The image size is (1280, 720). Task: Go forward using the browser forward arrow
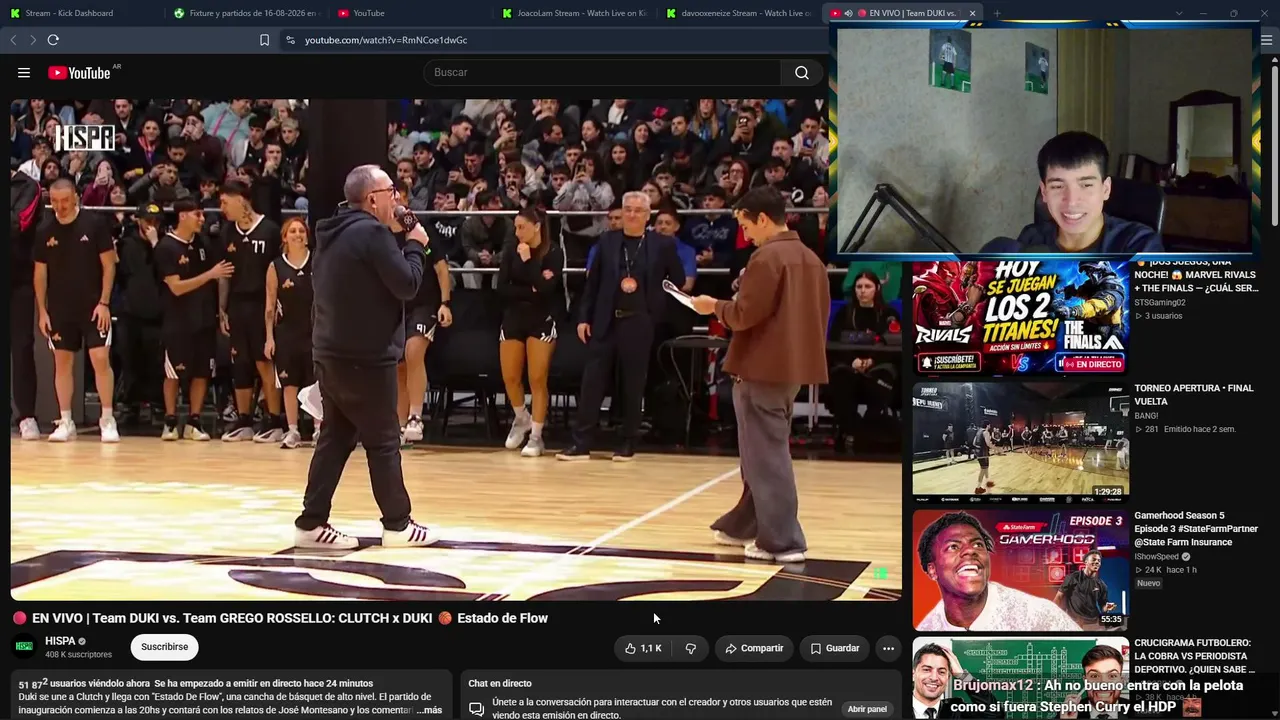pos(32,40)
